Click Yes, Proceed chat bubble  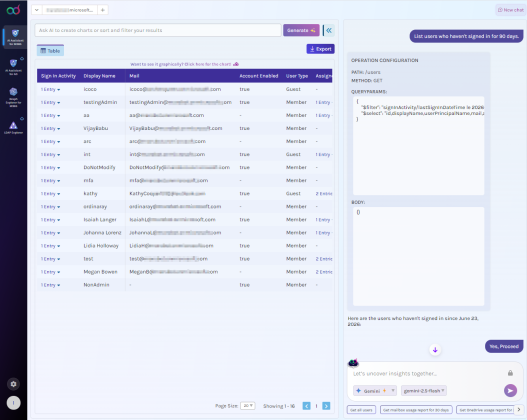pos(504,346)
